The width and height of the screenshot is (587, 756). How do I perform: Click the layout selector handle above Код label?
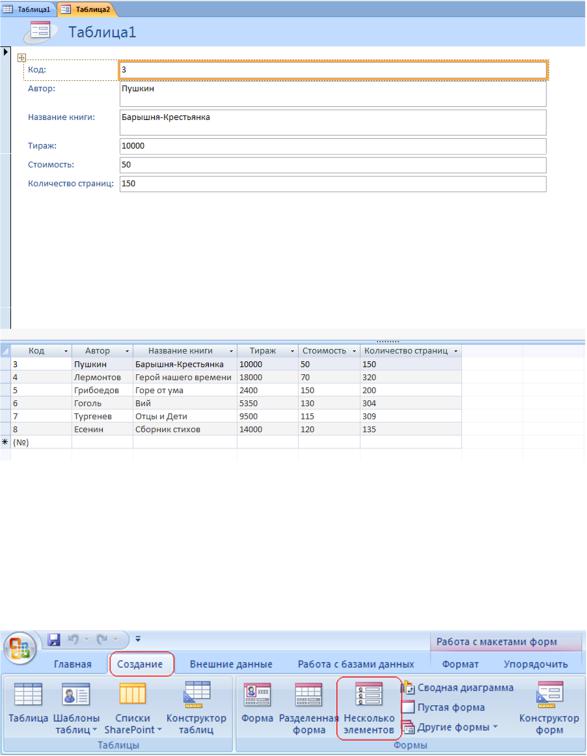[21, 58]
